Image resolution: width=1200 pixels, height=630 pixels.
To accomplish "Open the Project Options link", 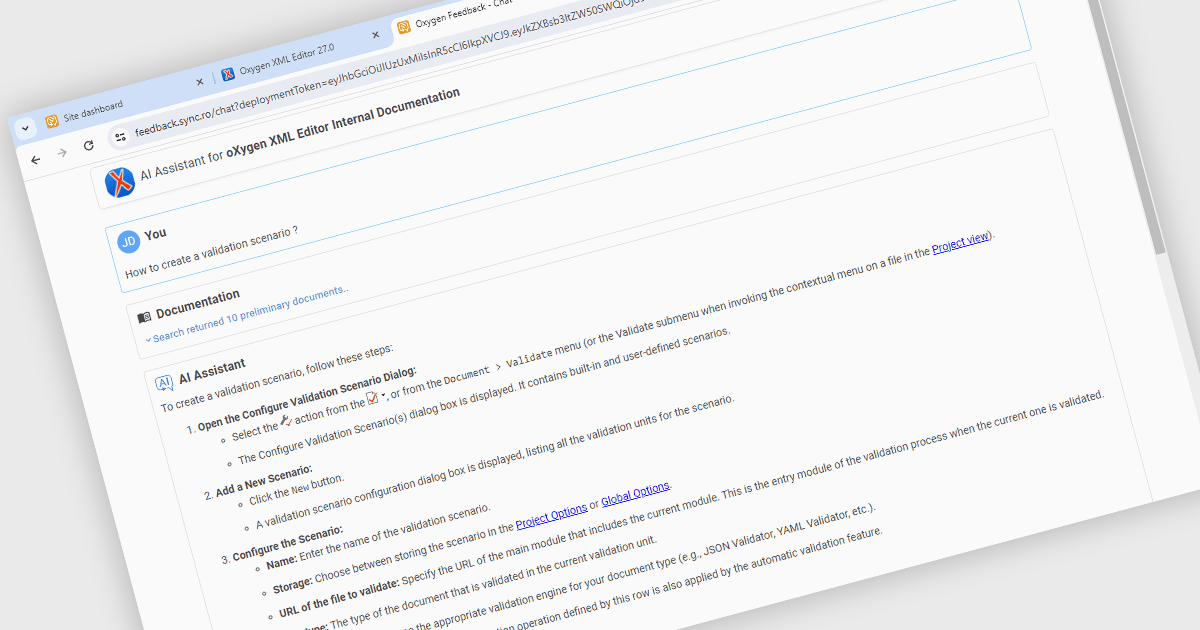I will coord(551,516).
